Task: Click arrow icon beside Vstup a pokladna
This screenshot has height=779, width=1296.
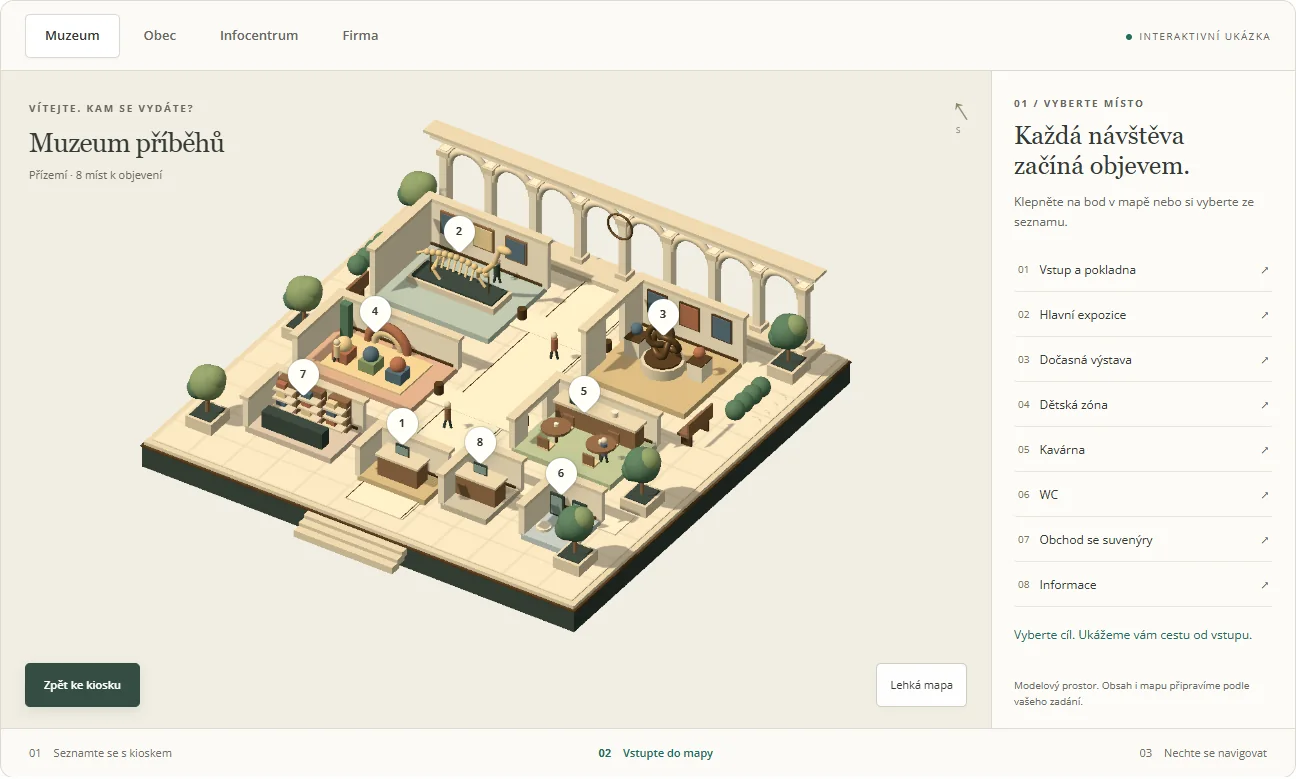Action: (1264, 270)
